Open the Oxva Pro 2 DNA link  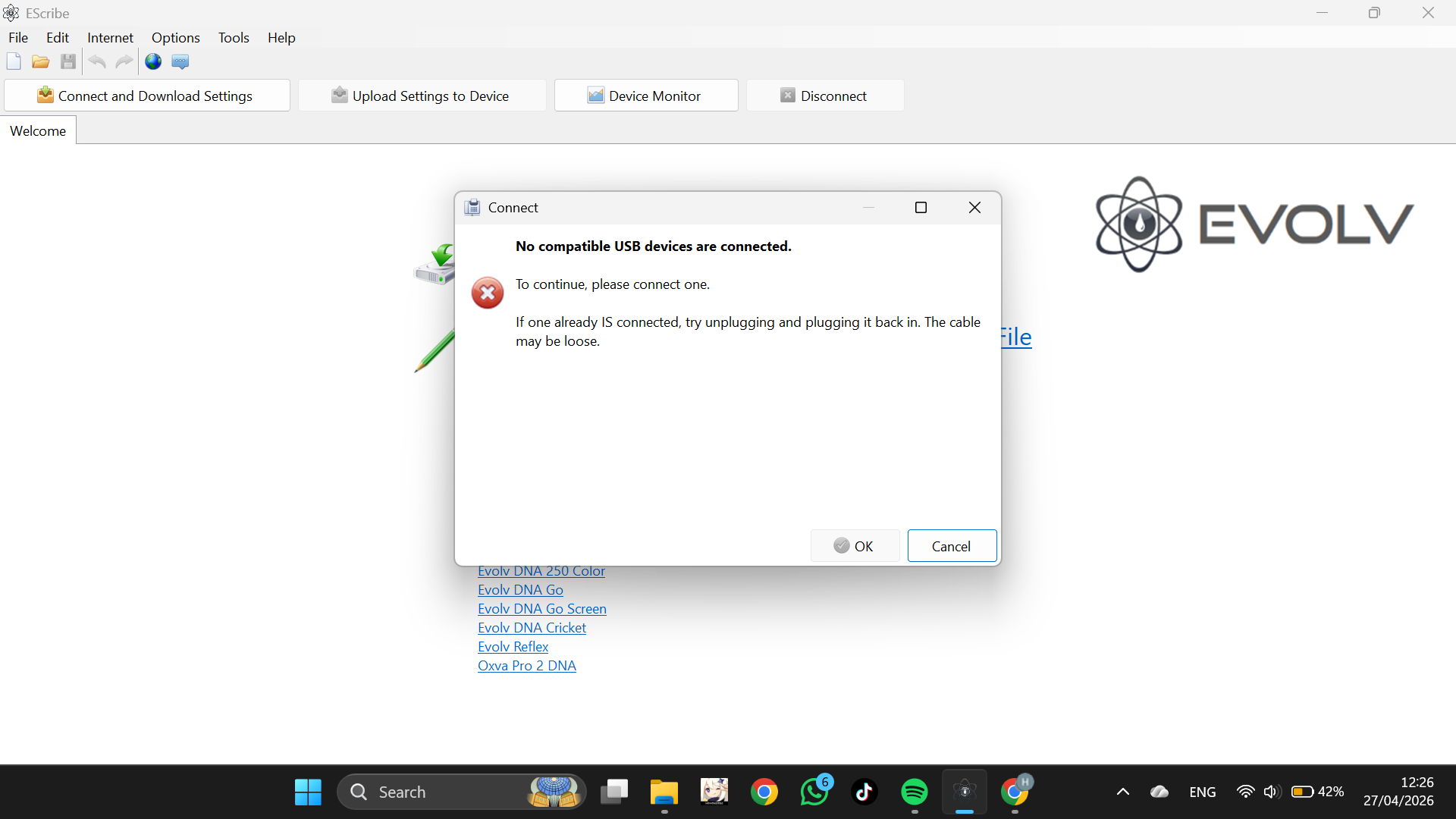pyautogui.click(x=526, y=666)
